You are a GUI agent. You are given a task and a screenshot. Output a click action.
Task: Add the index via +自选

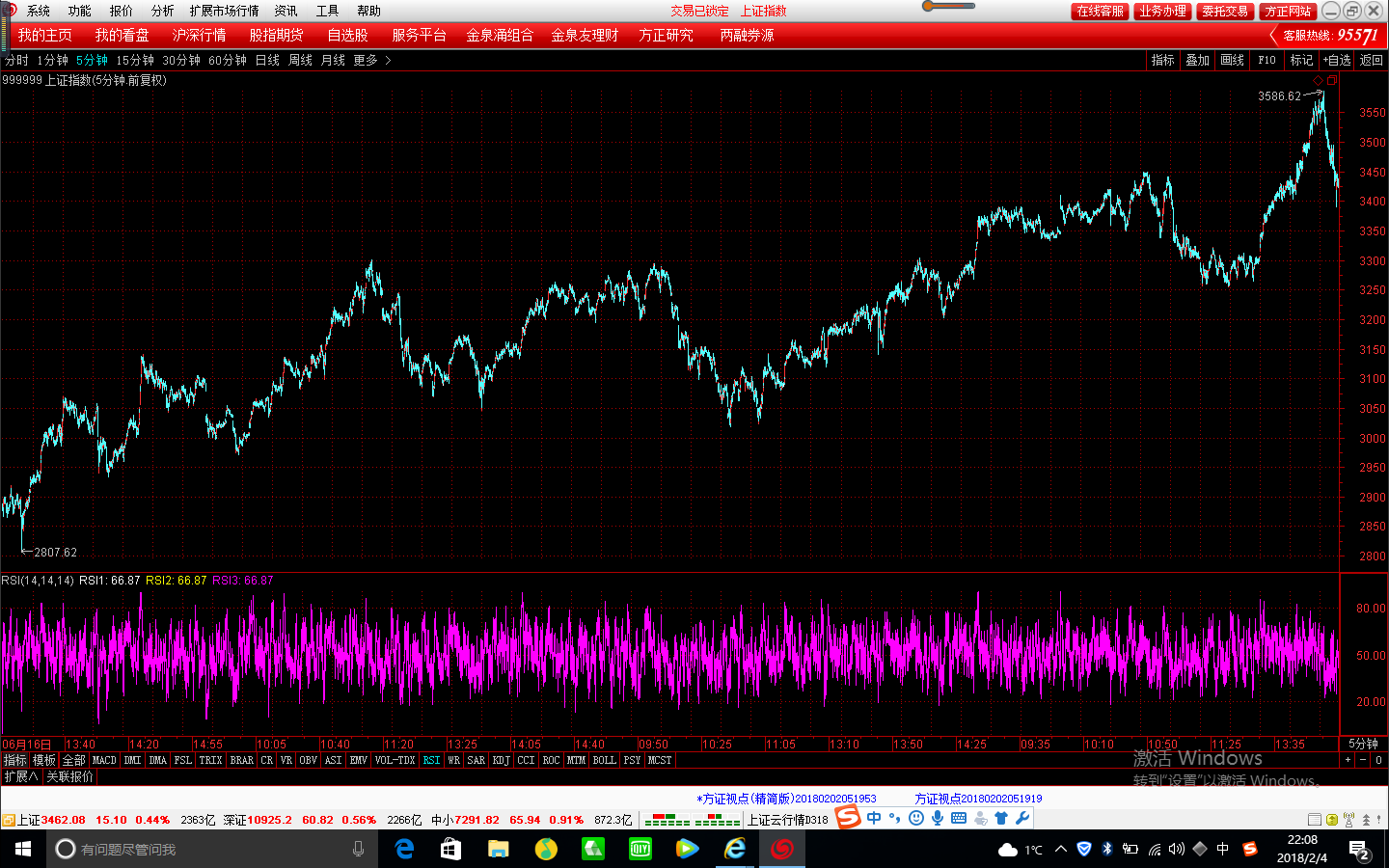(x=1337, y=60)
